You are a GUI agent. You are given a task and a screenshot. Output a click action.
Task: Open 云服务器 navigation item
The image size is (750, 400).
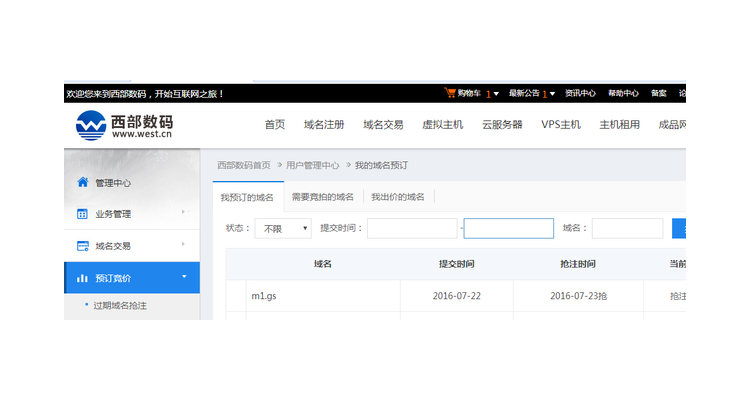coord(502,125)
